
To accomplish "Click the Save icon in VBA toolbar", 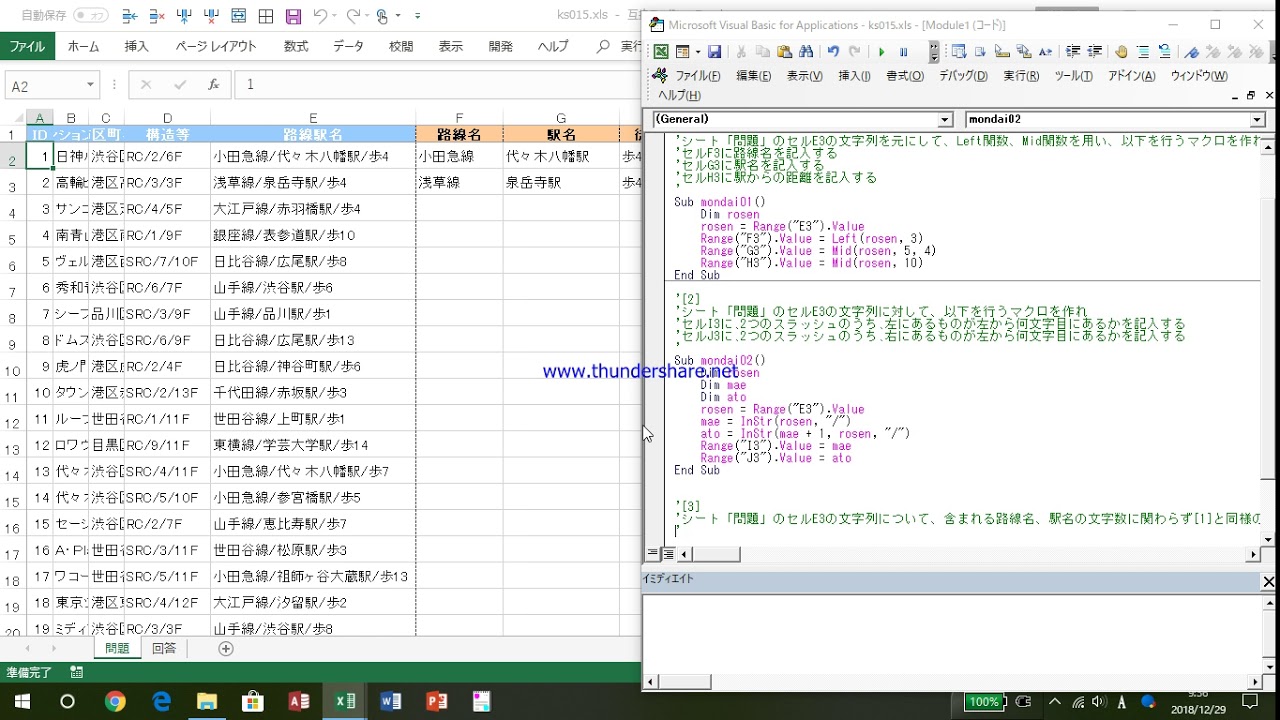I will [714, 52].
